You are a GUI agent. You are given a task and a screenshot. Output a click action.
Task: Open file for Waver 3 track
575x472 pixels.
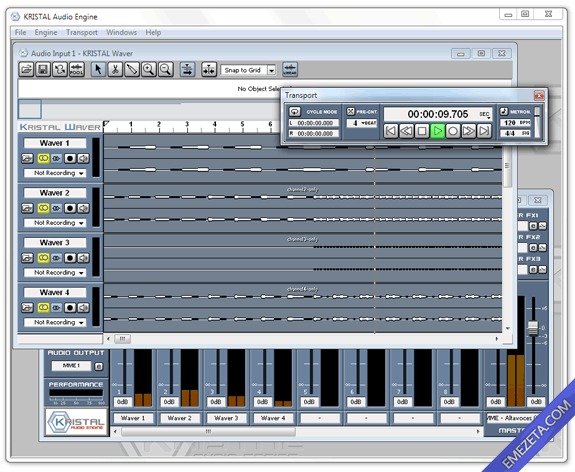(x=27, y=258)
